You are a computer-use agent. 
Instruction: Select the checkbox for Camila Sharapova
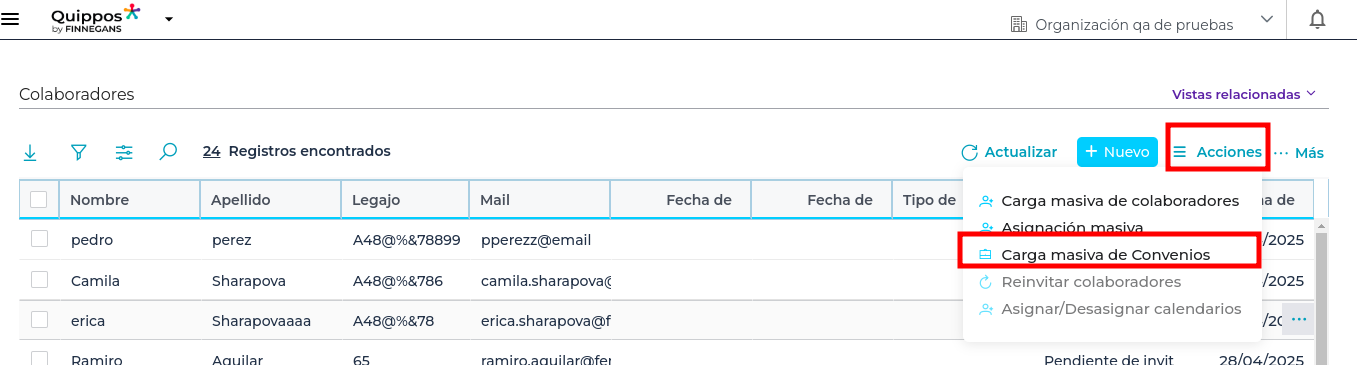[x=39, y=280]
